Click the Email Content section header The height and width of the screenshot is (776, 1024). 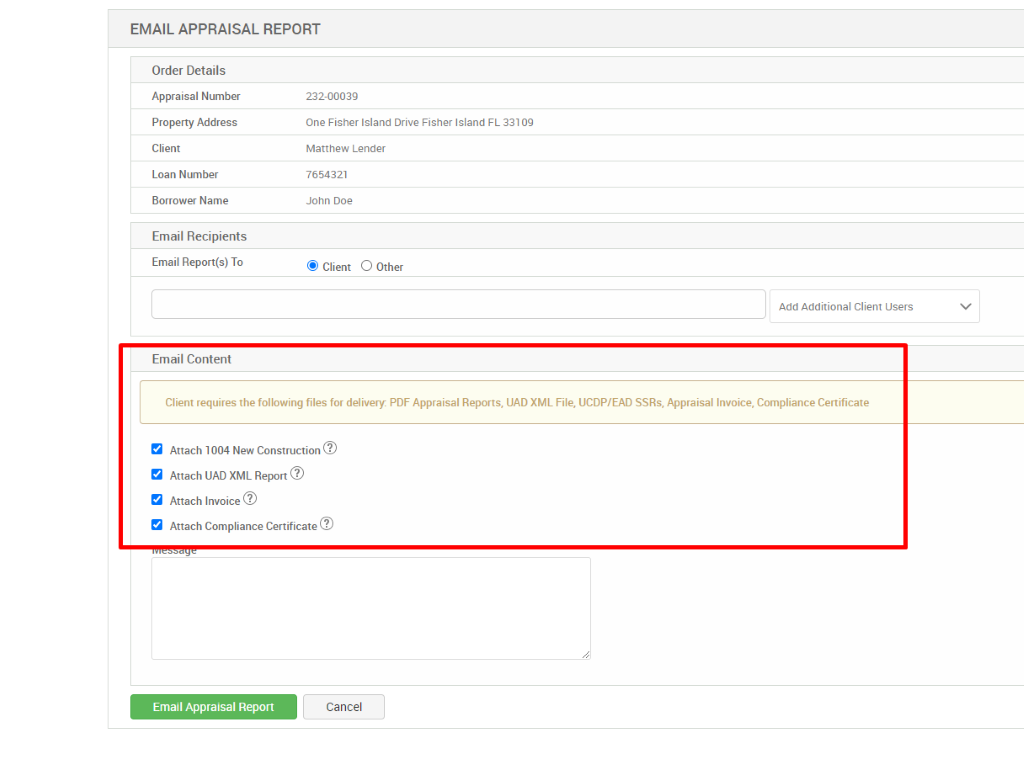tap(191, 359)
